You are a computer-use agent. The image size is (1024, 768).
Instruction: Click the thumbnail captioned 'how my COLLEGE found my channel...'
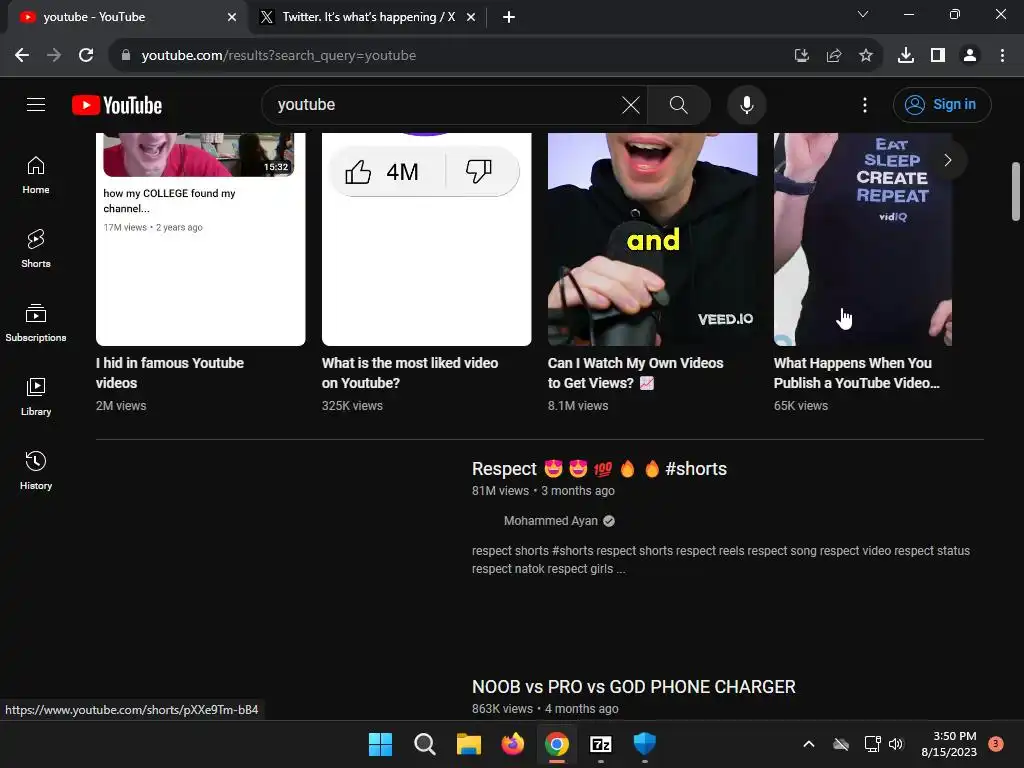pyautogui.click(x=200, y=239)
